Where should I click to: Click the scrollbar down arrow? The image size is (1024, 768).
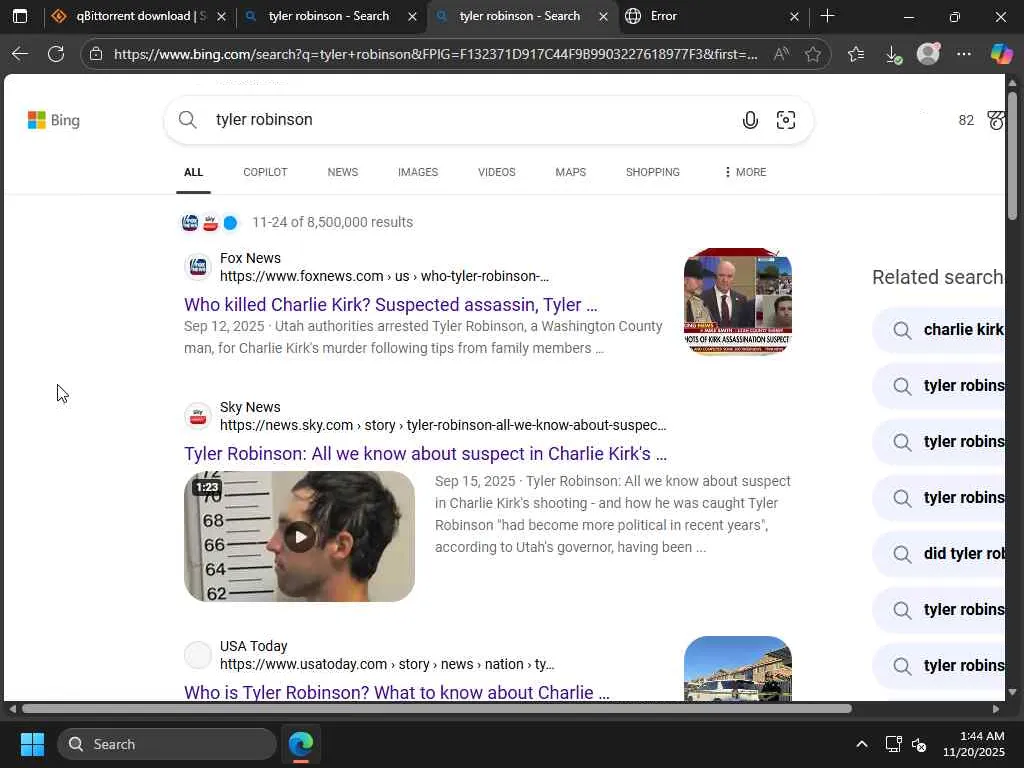[1012, 692]
